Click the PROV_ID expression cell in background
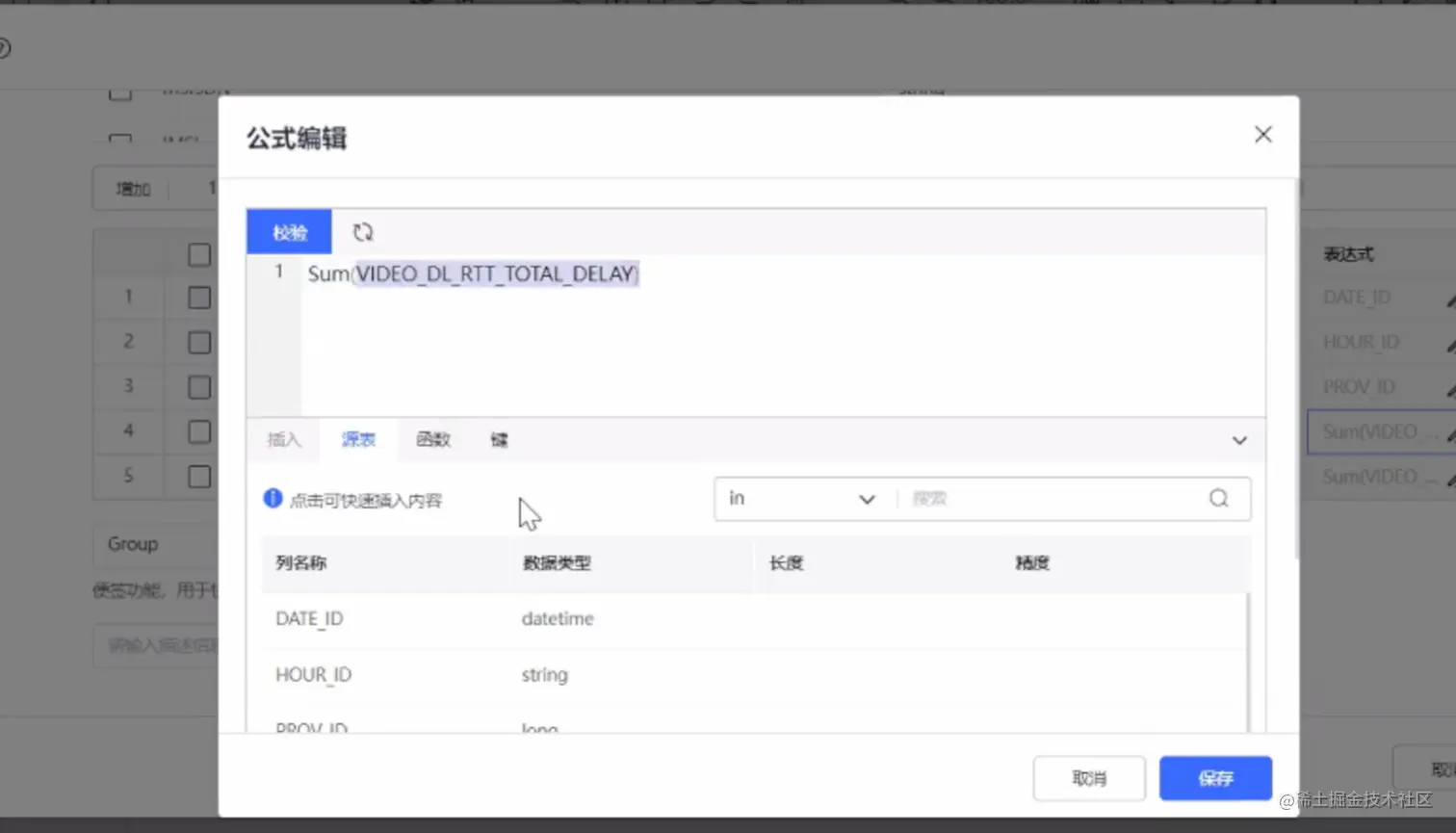1456x833 pixels. [x=1359, y=387]
